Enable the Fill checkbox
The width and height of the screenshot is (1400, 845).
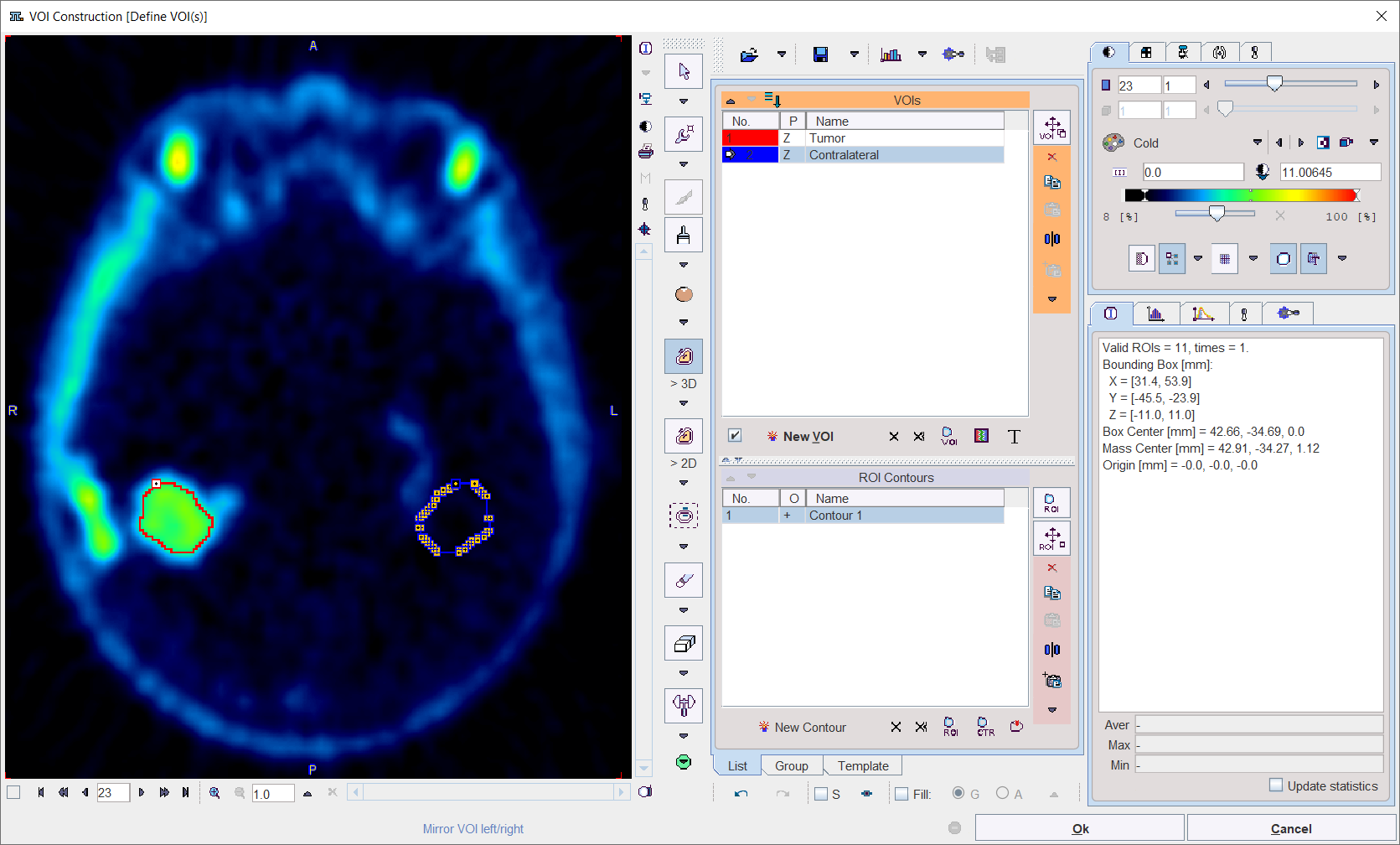click(x=901, y=794)
